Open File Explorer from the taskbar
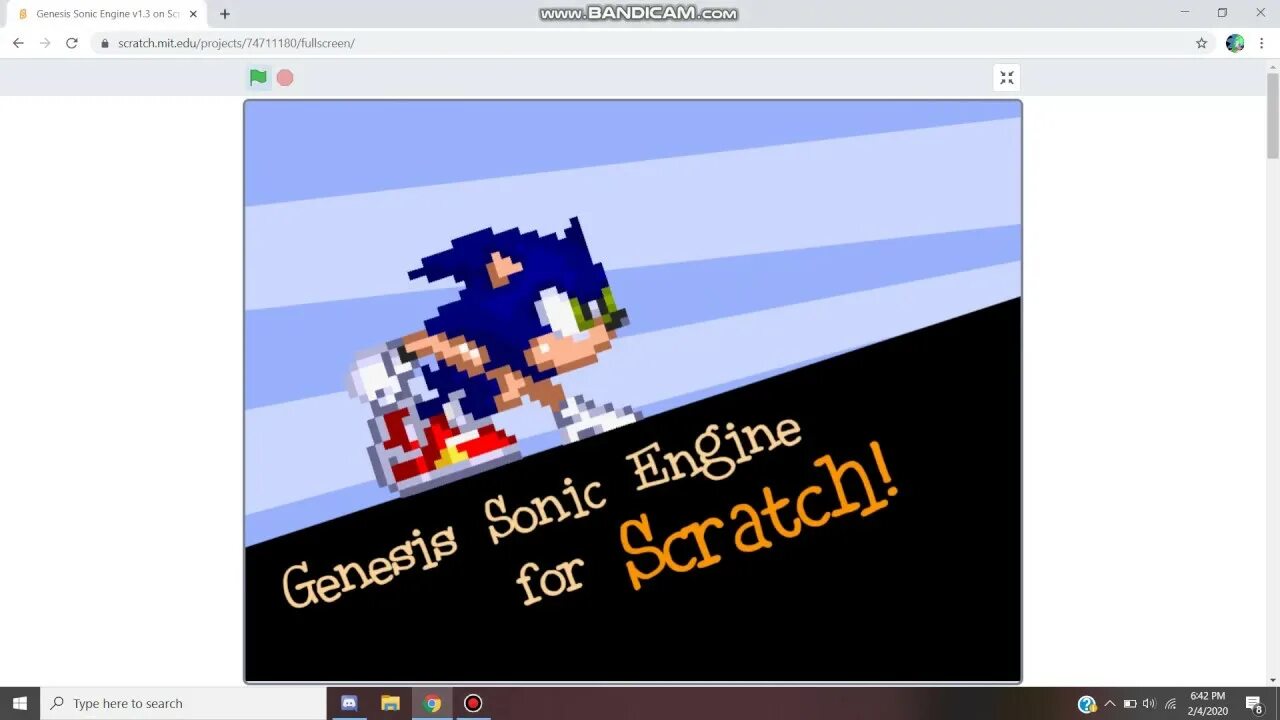 click(390, 703)
